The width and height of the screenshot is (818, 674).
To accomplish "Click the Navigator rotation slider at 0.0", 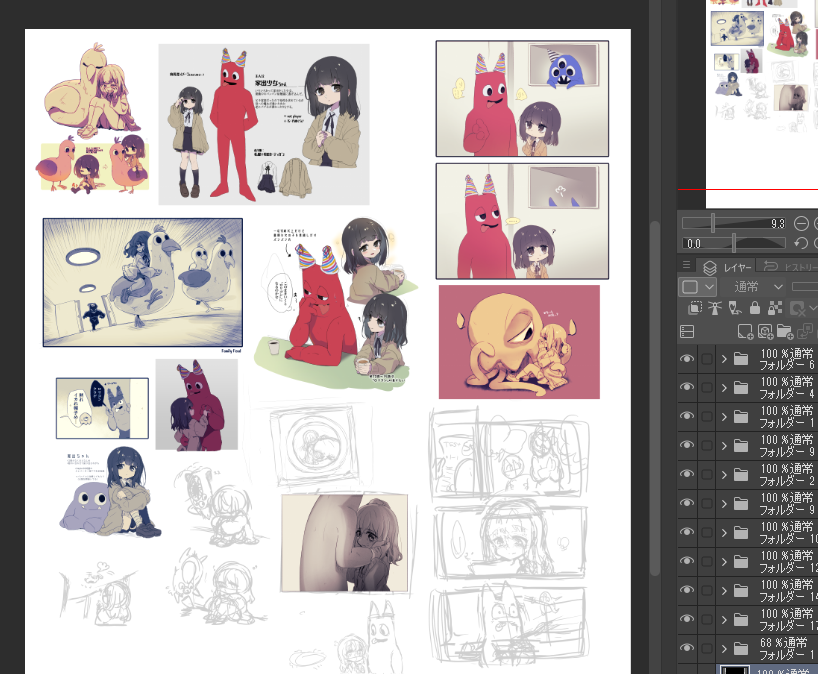I will (734, 243).
